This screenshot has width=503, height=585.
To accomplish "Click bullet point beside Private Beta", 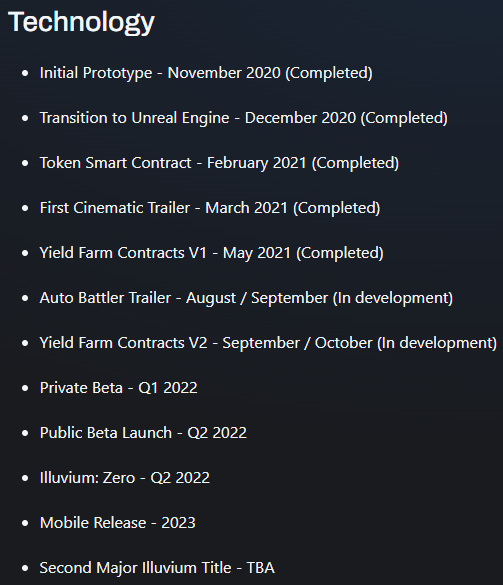I will point(25,388).
